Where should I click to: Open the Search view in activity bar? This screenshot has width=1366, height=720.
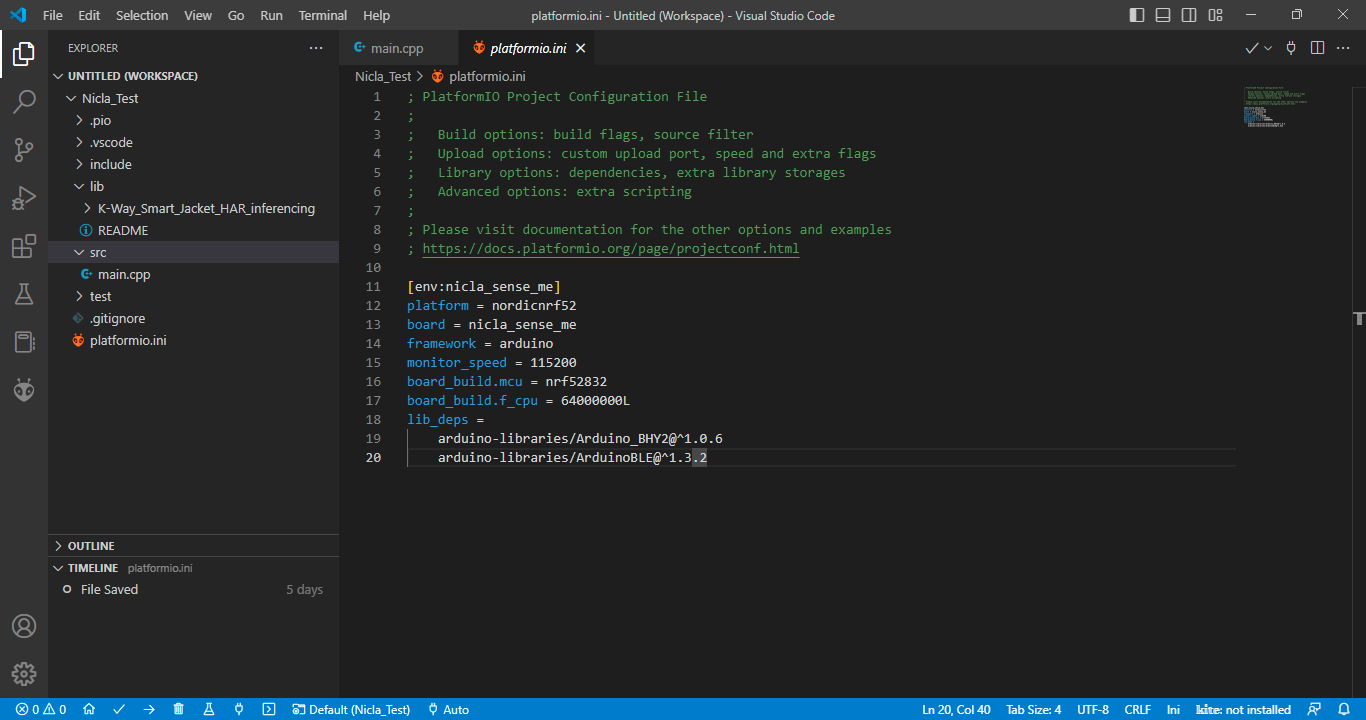(24, 102)
